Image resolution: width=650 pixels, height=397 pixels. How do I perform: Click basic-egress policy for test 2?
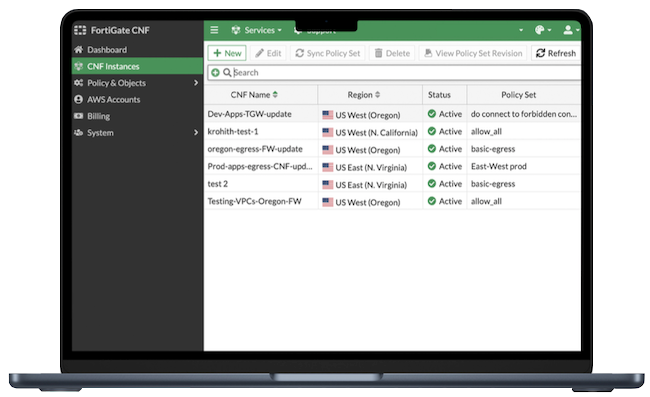pos(493,184)
